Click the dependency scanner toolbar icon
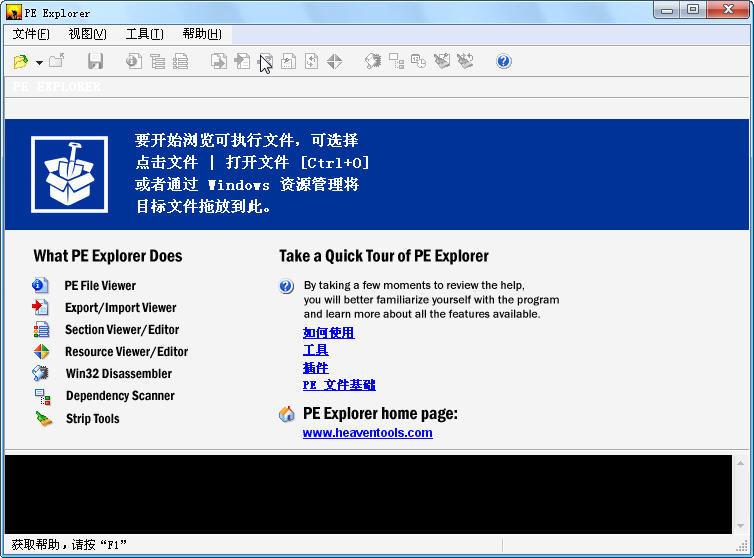Screen dimensions: 754x558 click(x=396, y=62)
